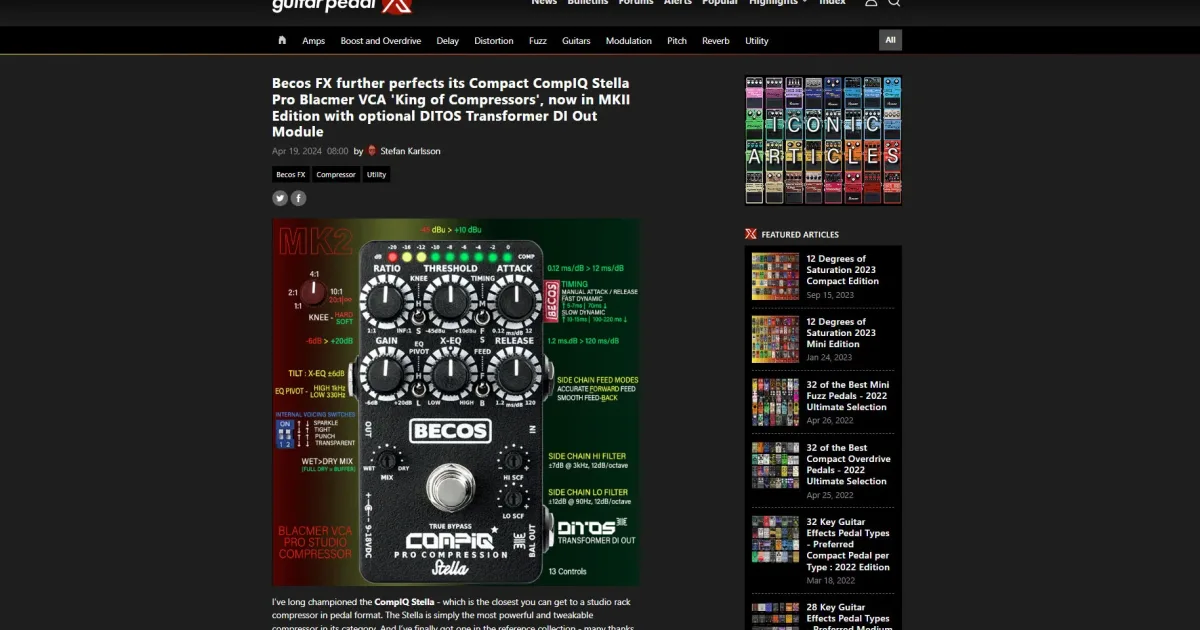The width and height of the screenshot is (1200, 630).
Task: Expand the Highlights dropdown menu
Action: click(x=777, y=3)
